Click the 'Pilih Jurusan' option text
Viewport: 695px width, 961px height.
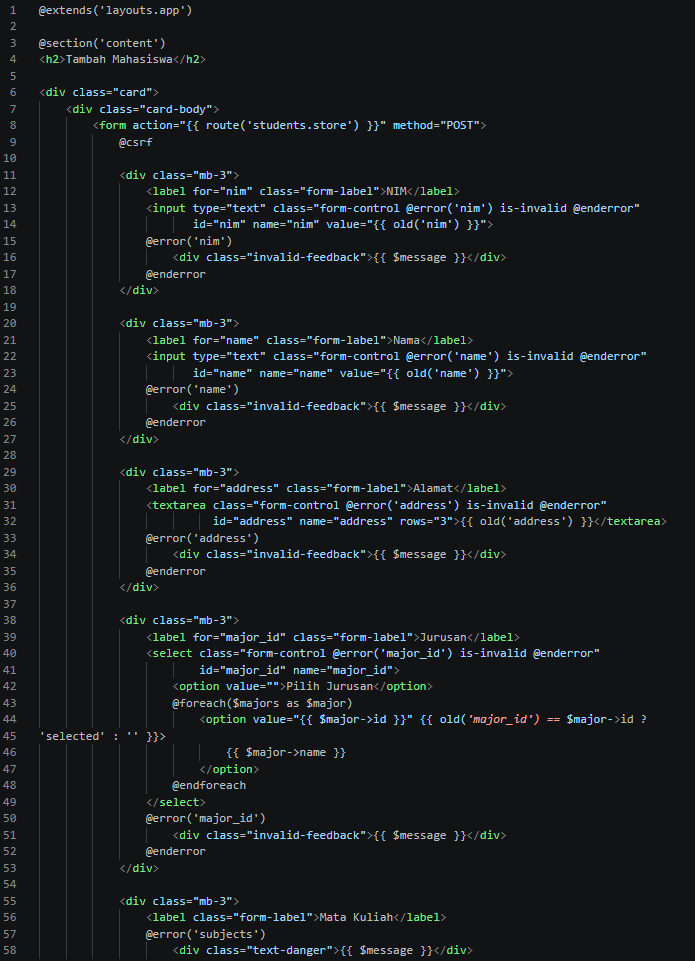point(329,686)
